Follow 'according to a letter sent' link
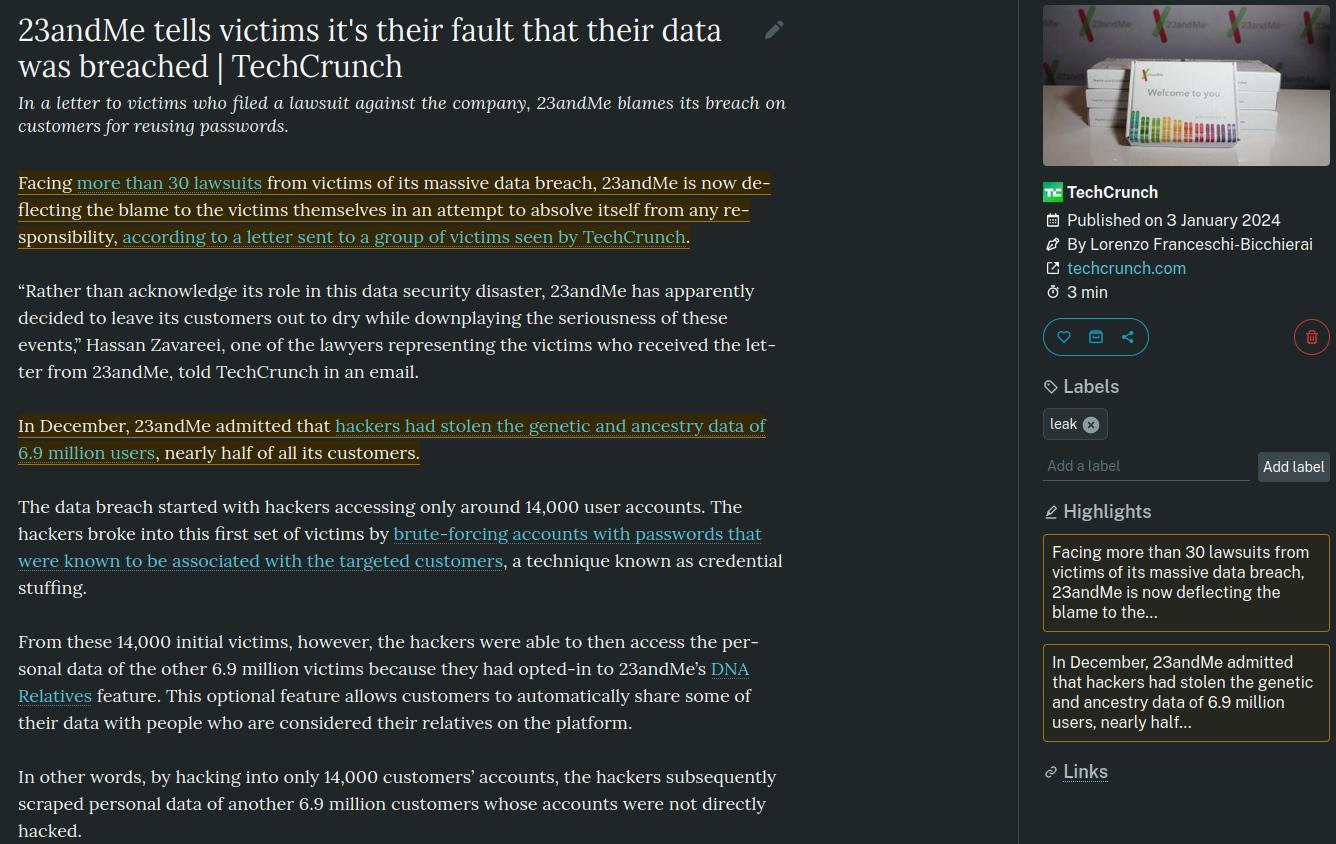 coord(404,237)
